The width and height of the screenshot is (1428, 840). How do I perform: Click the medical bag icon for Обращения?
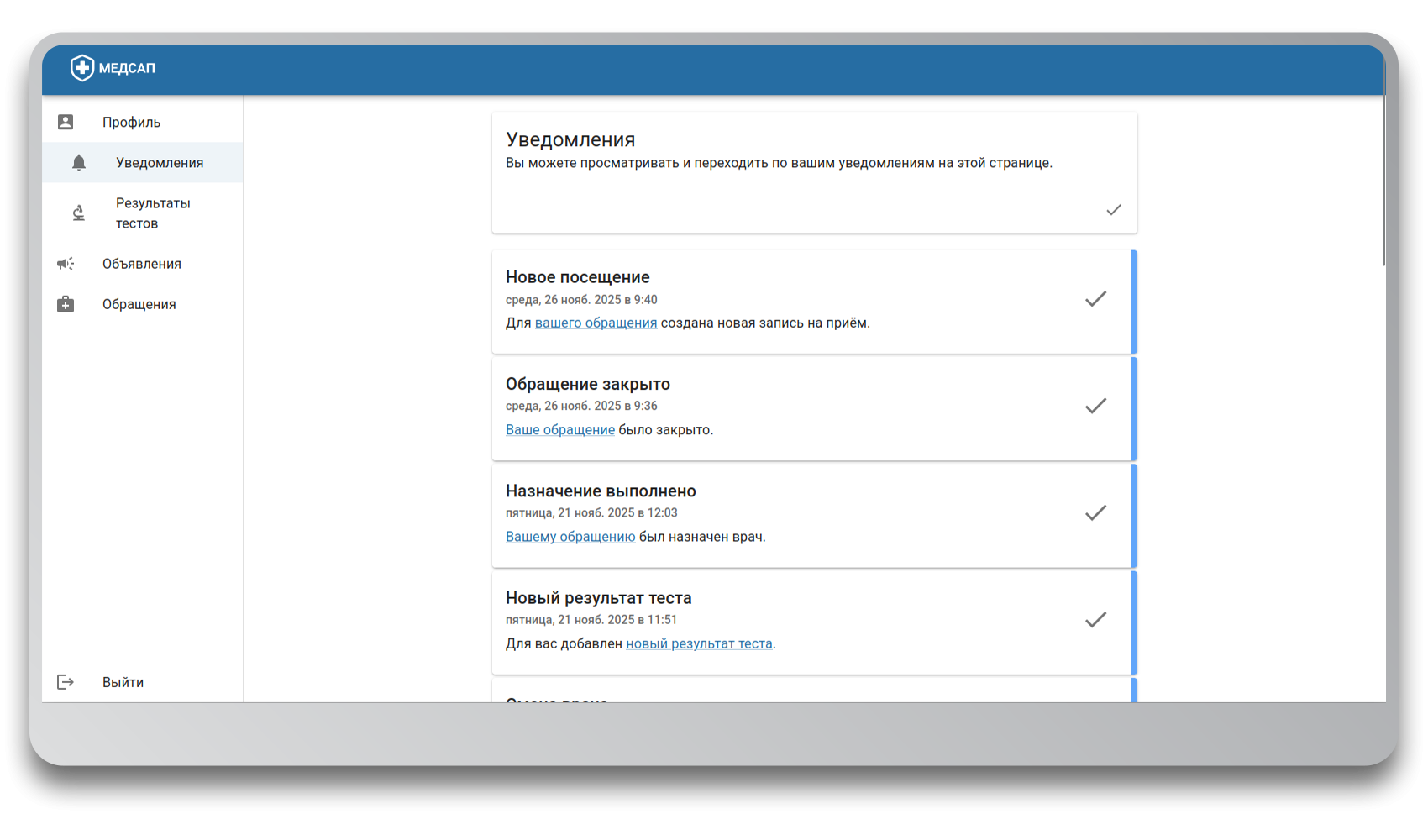[x=66, y=304]
